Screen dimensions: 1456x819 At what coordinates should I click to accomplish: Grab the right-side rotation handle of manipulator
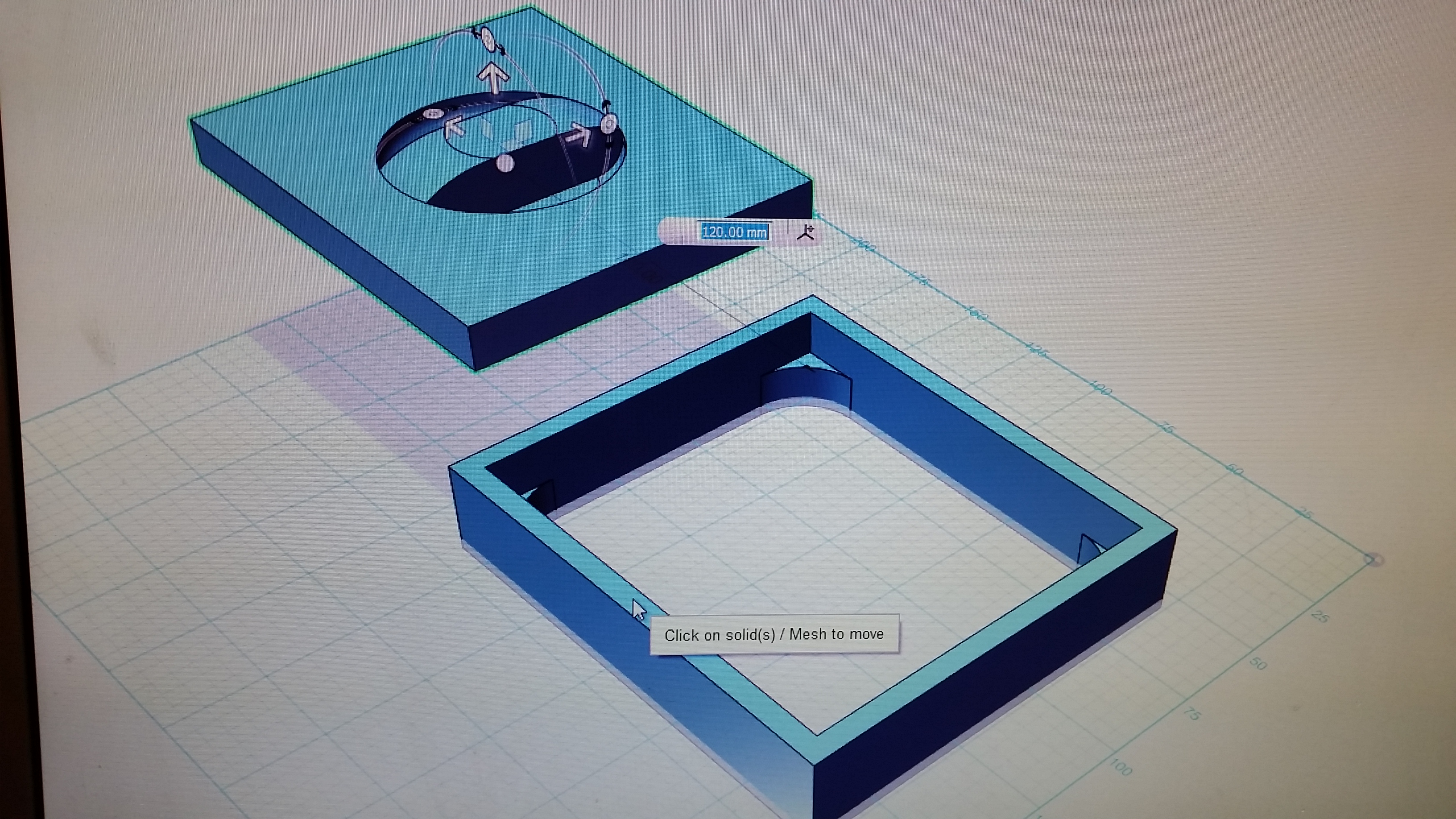pos(609,124)
